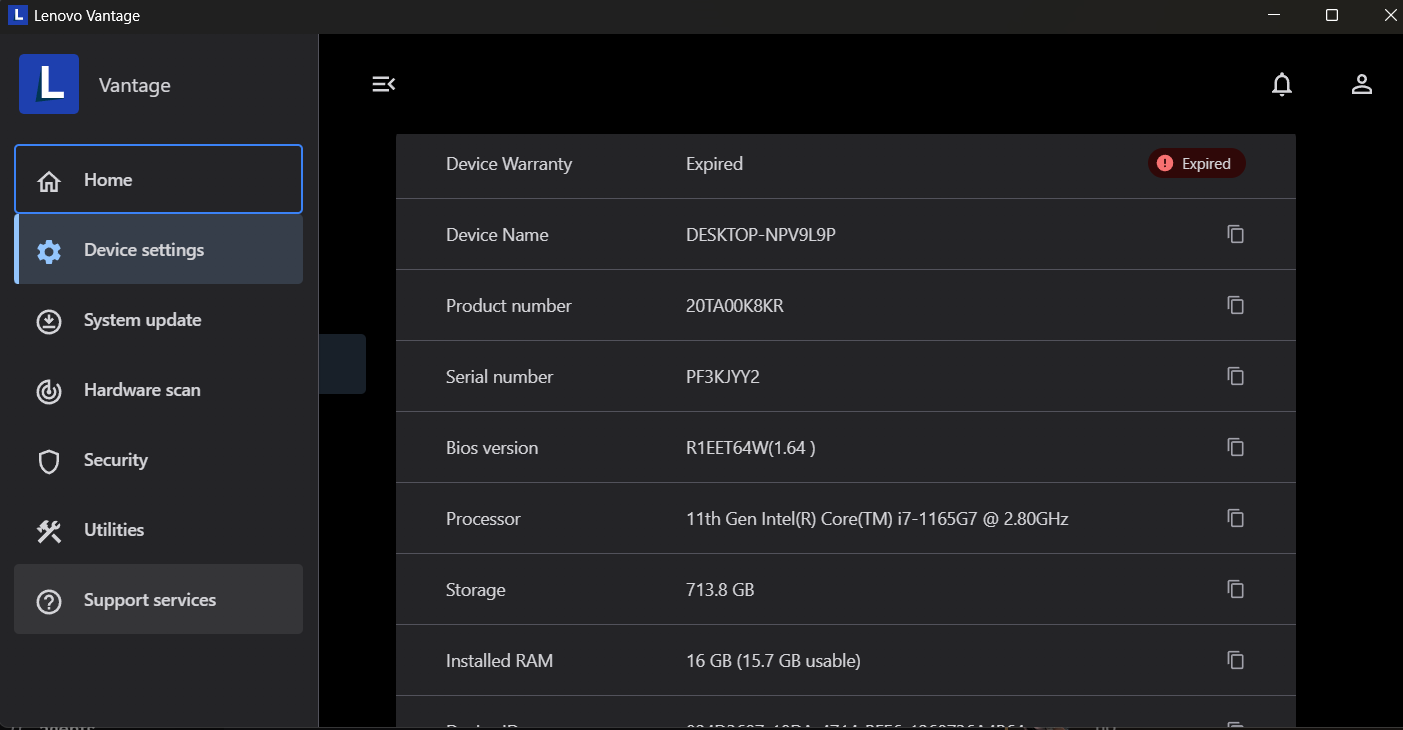Select the i7-1165G7 processor text
The width and height of the screenshot is (1403, 730).
[x=877, y=519]
